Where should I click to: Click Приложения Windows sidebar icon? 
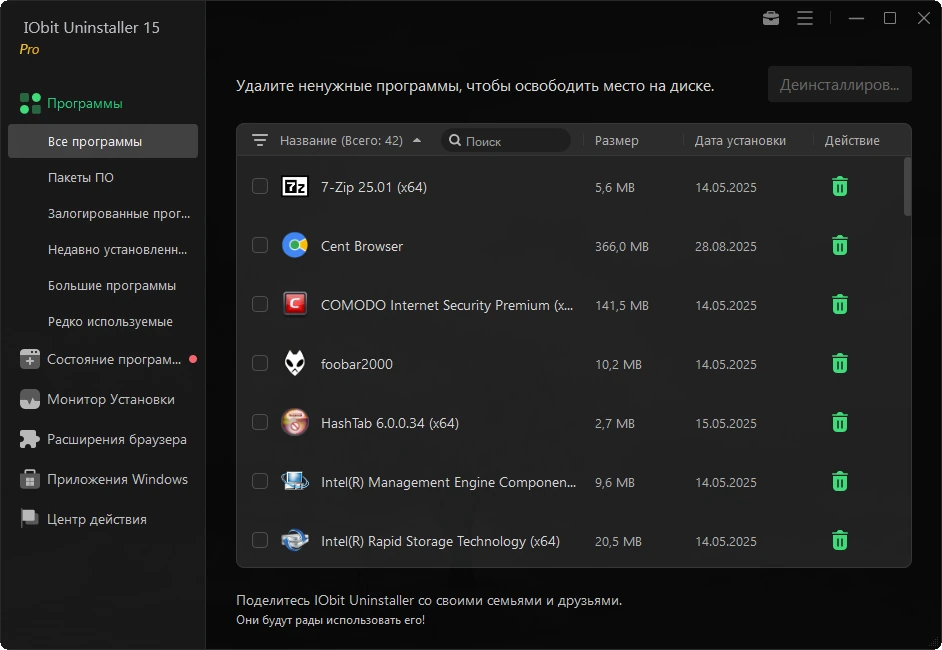click(x=29, y=479)
